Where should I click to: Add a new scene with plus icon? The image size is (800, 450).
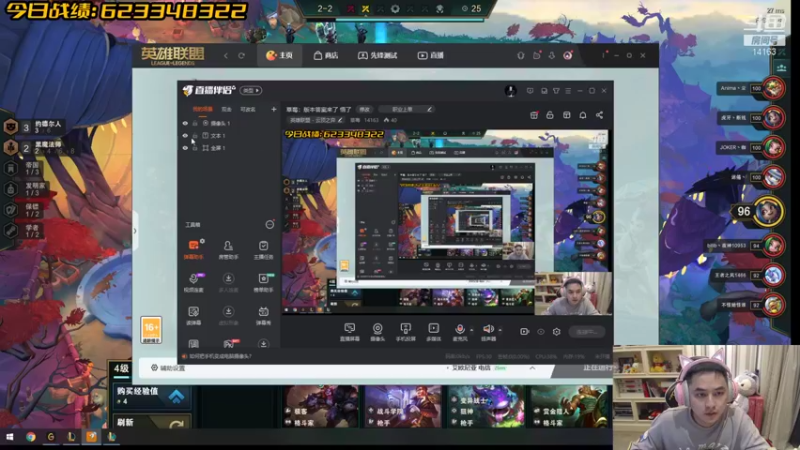coord(273,109)
